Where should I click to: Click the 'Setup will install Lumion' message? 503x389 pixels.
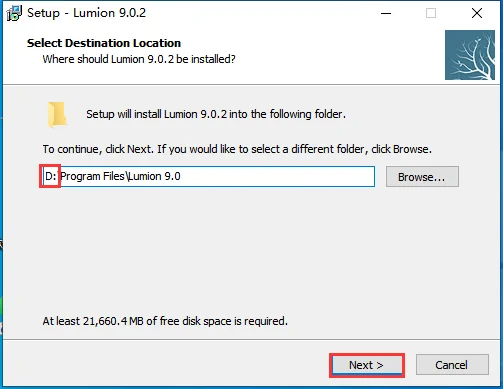point(216,114)
